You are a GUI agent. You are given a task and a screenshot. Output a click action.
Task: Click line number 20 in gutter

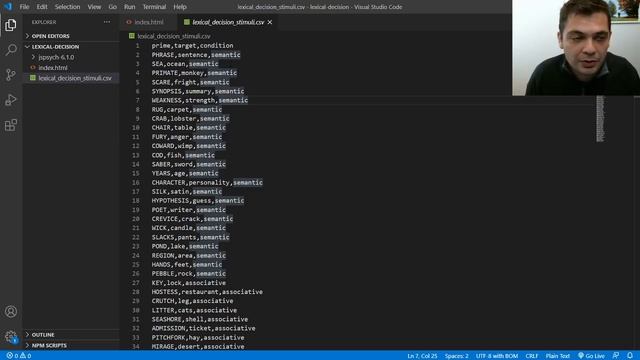click(136, 219)
